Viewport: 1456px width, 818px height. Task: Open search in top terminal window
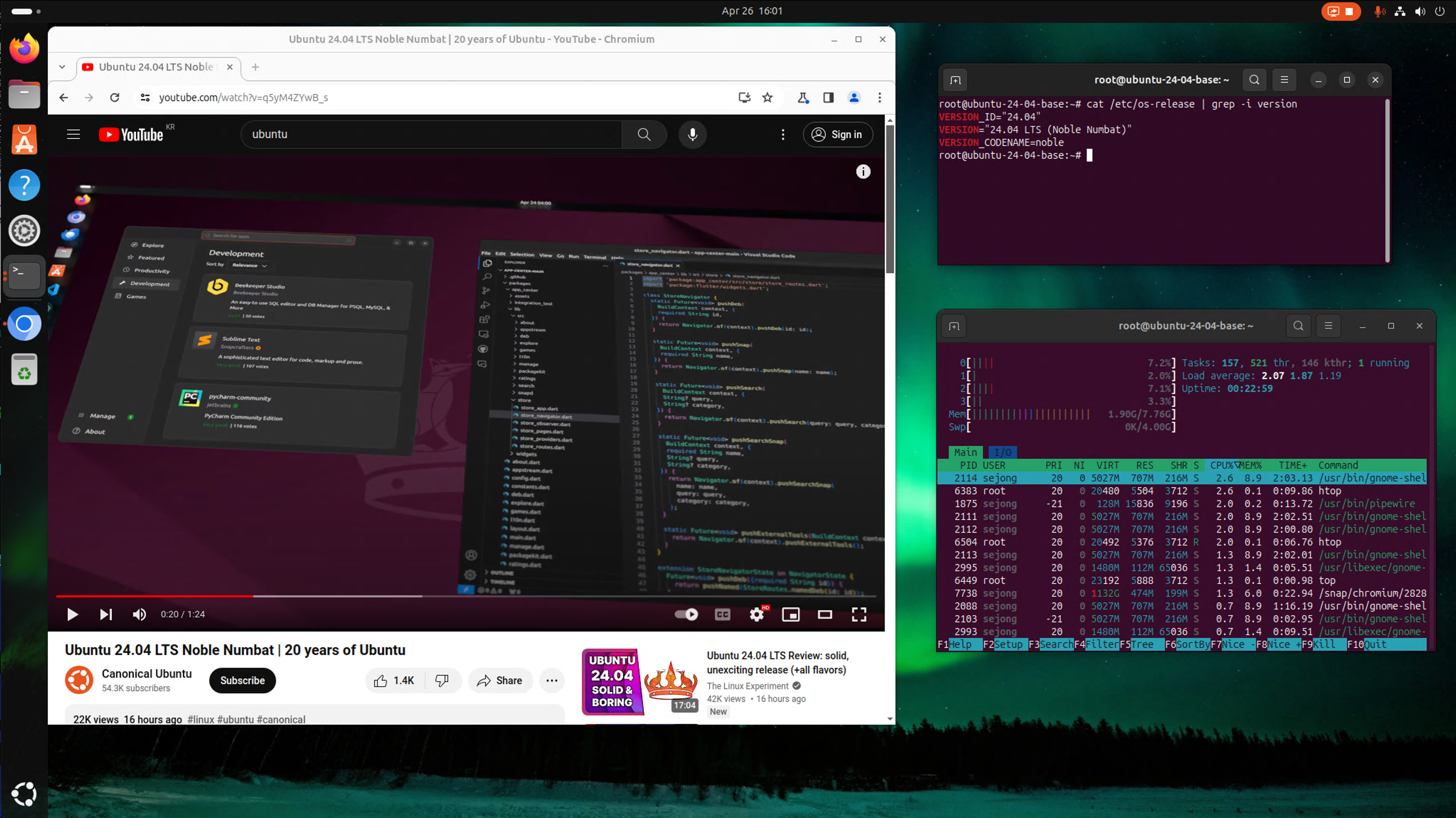(1254, 80)
